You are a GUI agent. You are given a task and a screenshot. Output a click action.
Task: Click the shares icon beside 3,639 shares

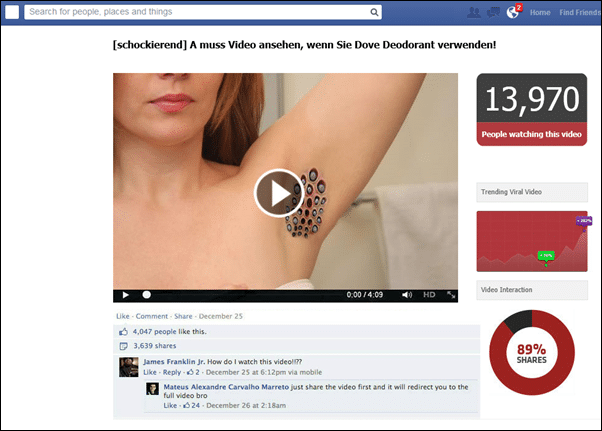point(123,346)
